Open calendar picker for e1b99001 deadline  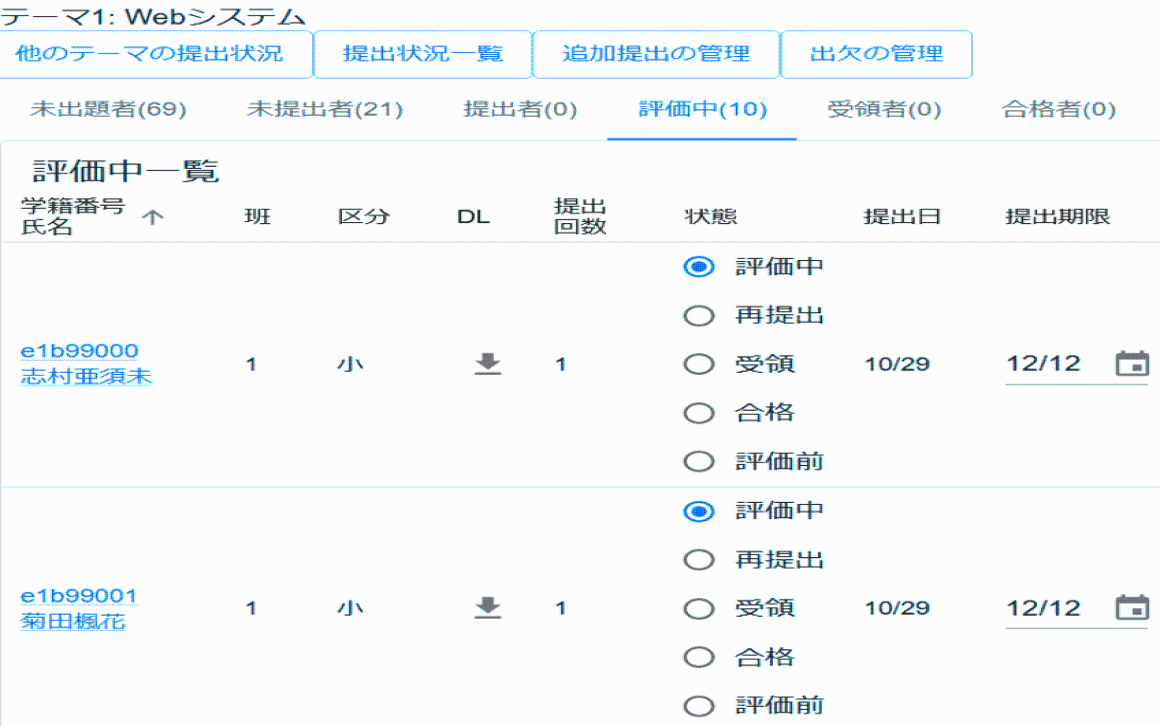point(1132,608)
